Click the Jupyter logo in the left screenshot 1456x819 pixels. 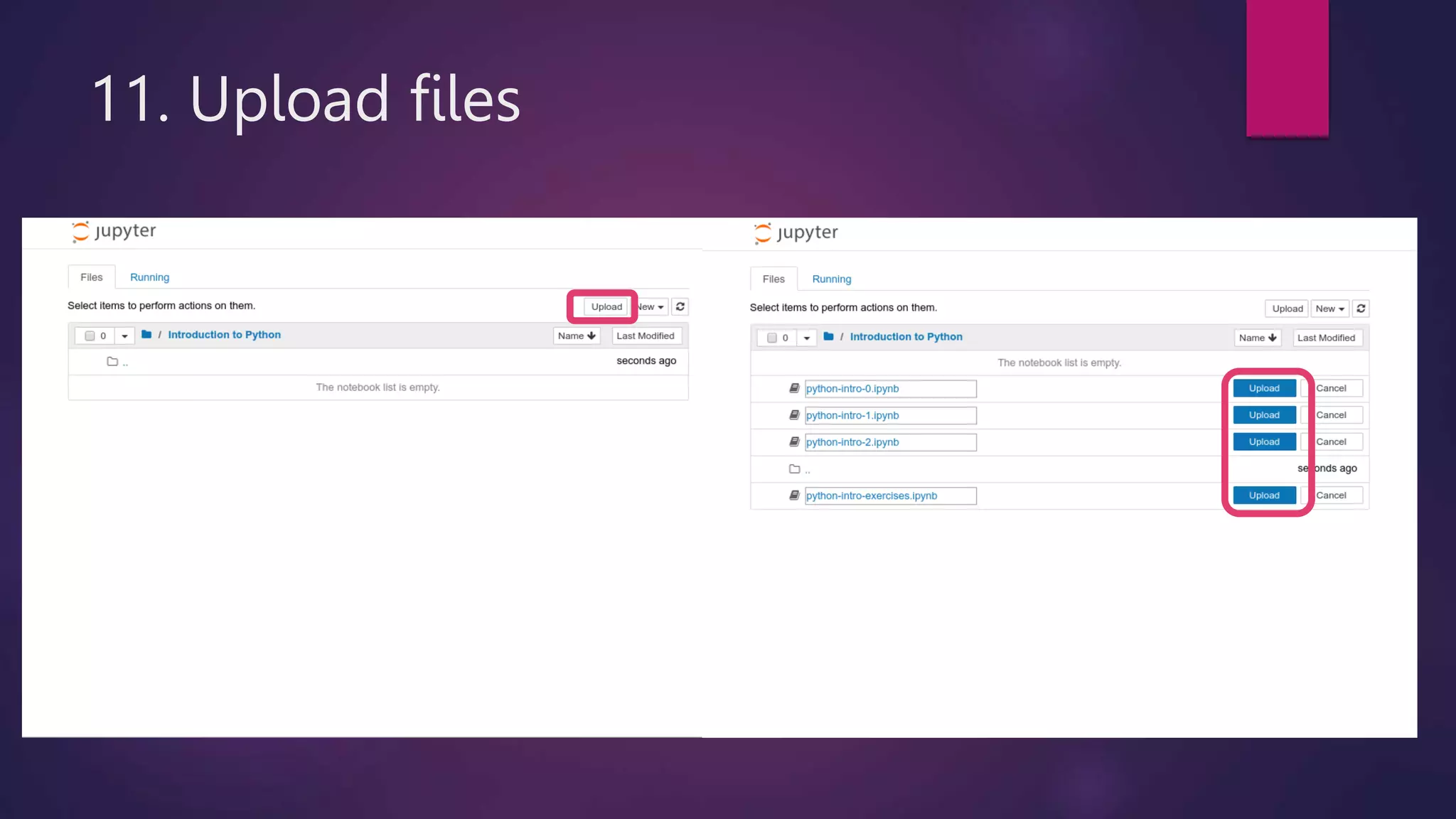[114, 232]
